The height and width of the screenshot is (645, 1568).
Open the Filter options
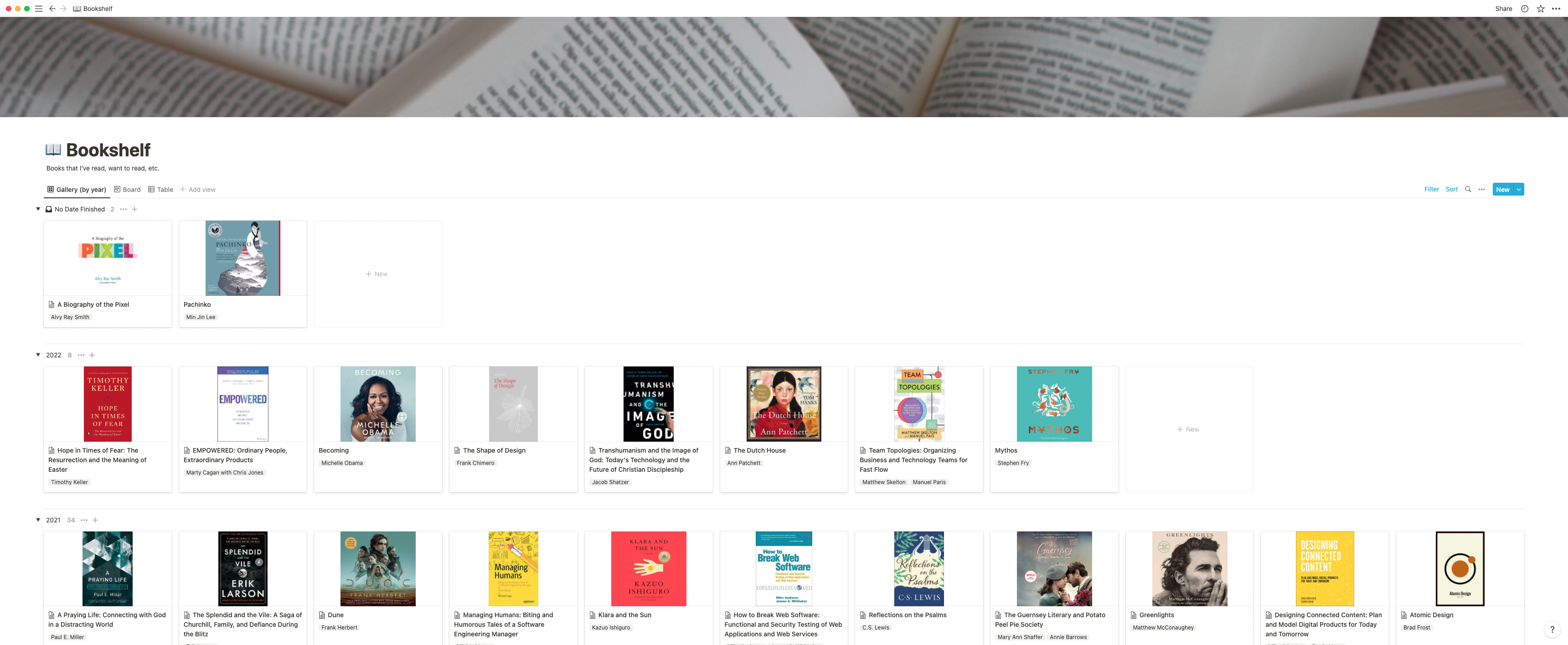point(1431,189)
